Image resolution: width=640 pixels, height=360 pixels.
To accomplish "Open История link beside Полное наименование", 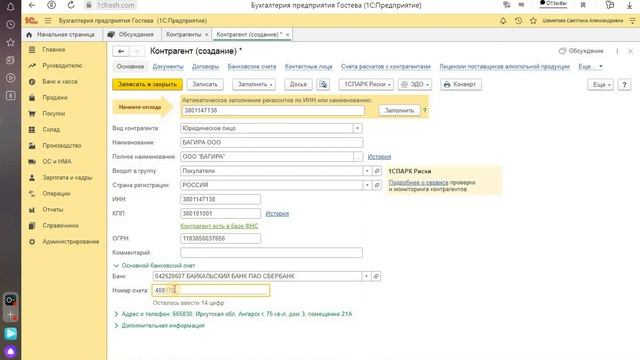I will pos(379,157).
